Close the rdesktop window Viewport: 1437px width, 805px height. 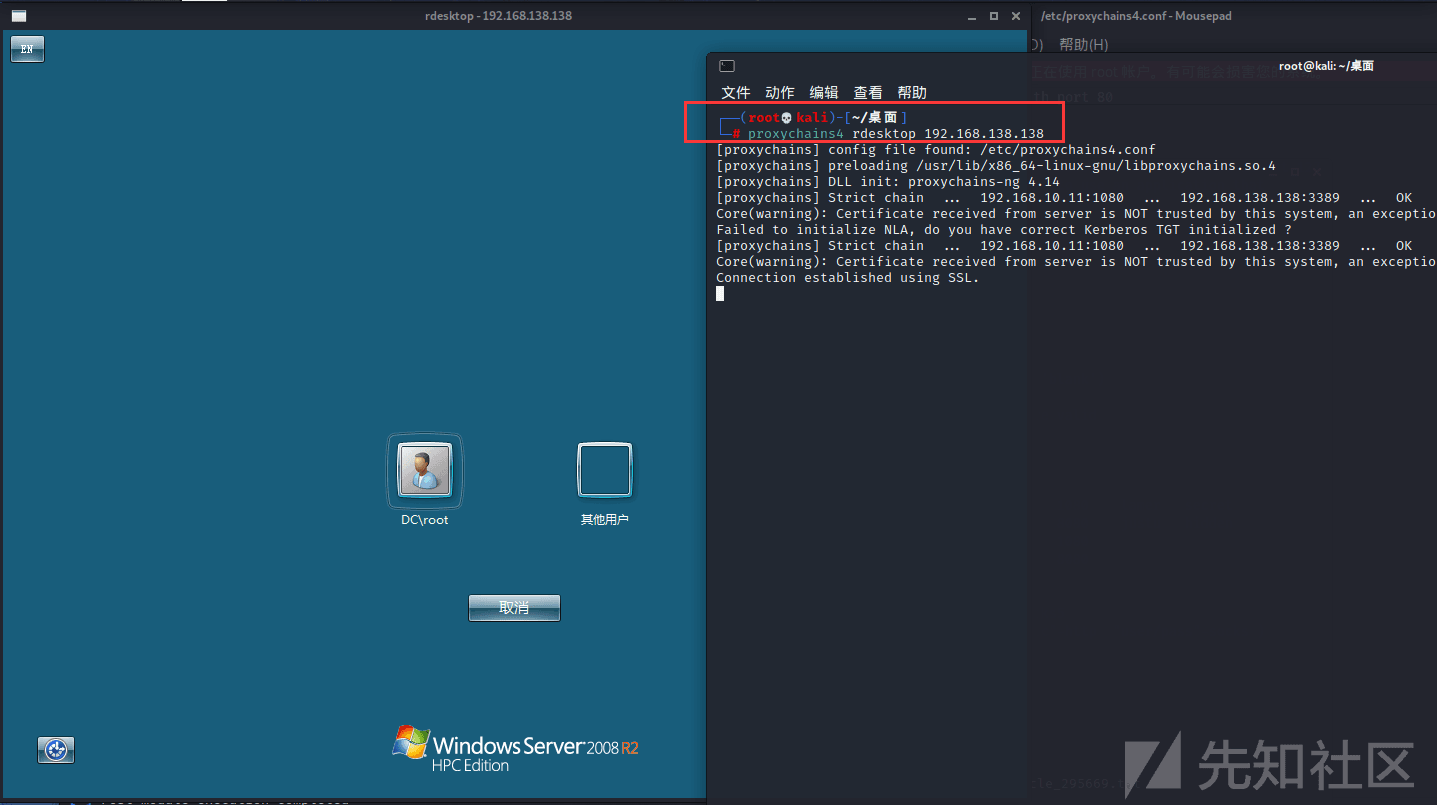coord(1016,16)
